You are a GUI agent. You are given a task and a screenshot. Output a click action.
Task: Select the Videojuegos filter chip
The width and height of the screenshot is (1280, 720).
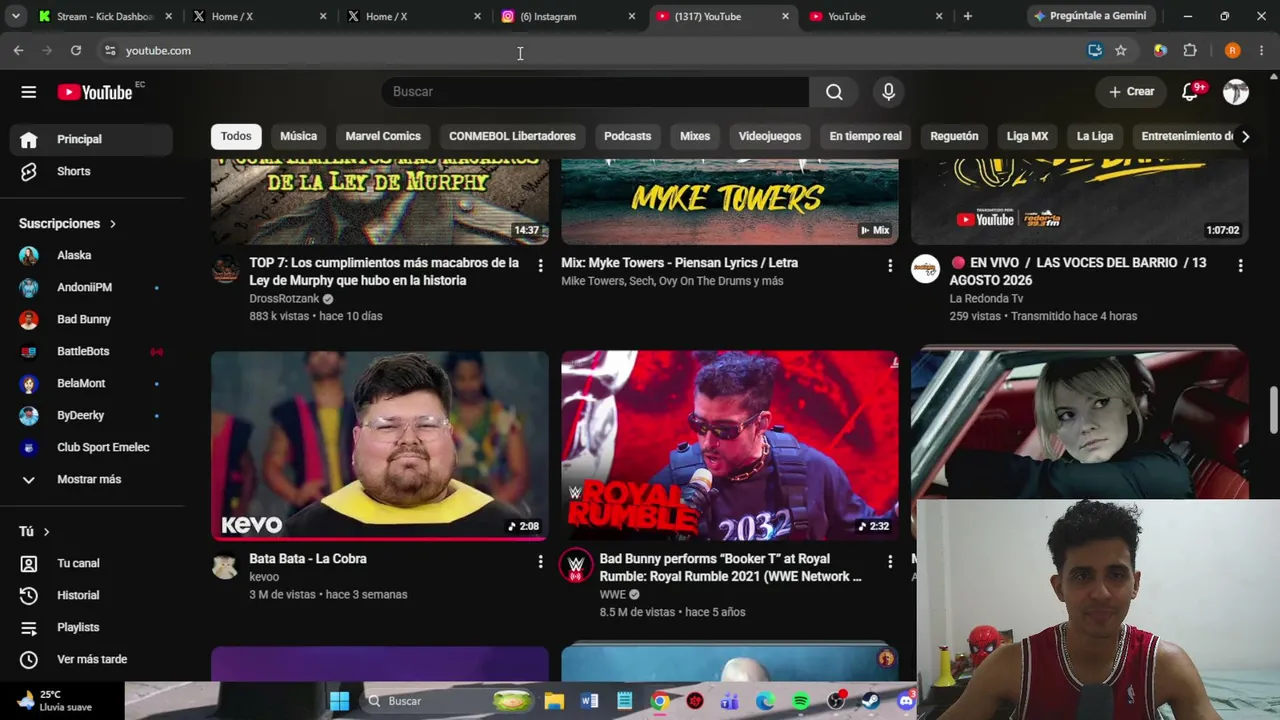tap(770, 136)
